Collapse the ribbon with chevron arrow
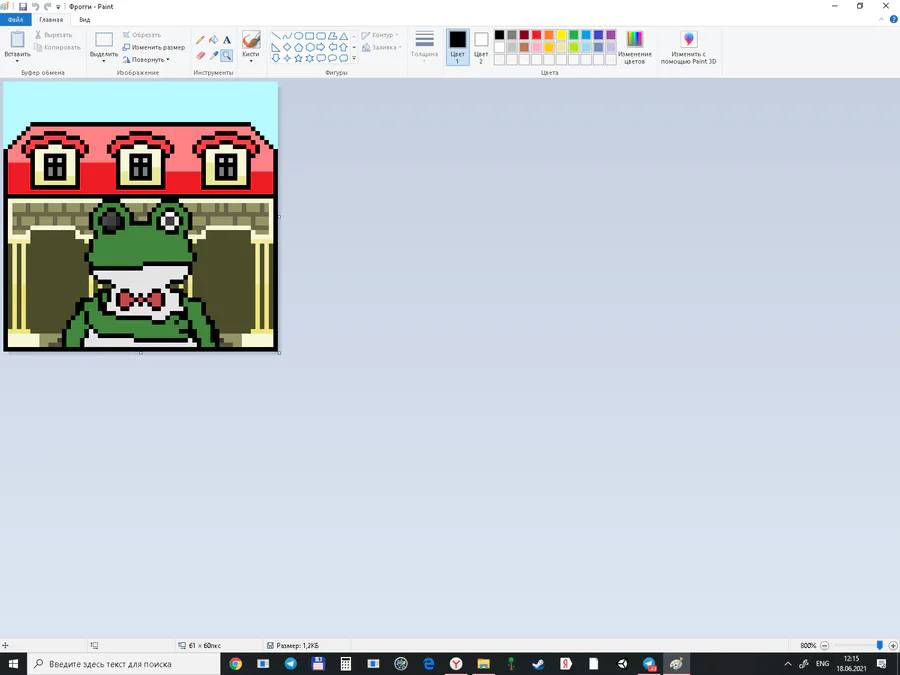900x675 pixels. [882, 20]
